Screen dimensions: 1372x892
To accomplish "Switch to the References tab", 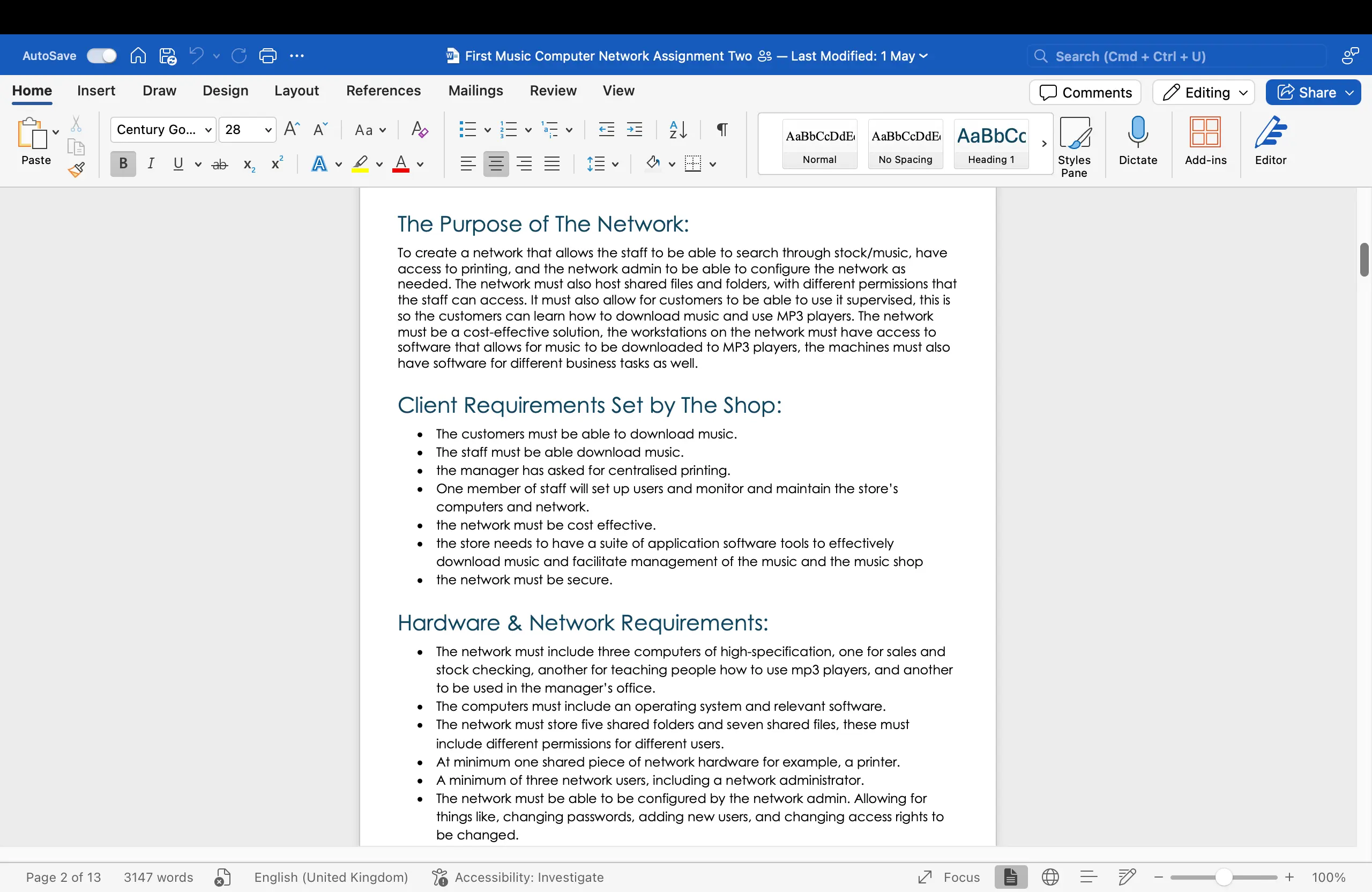I will click(383, 91).
